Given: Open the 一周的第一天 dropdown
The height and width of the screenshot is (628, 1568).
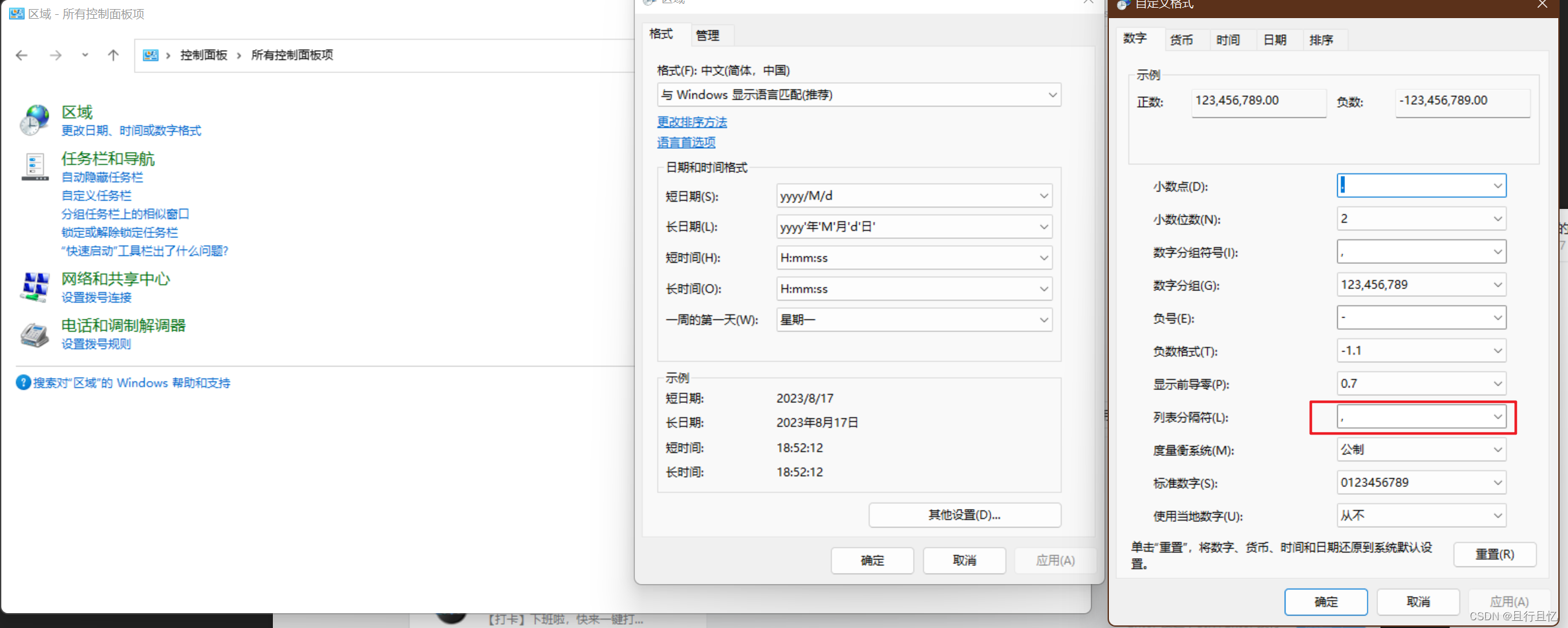Looking at the screenshot, I should 914,320.
